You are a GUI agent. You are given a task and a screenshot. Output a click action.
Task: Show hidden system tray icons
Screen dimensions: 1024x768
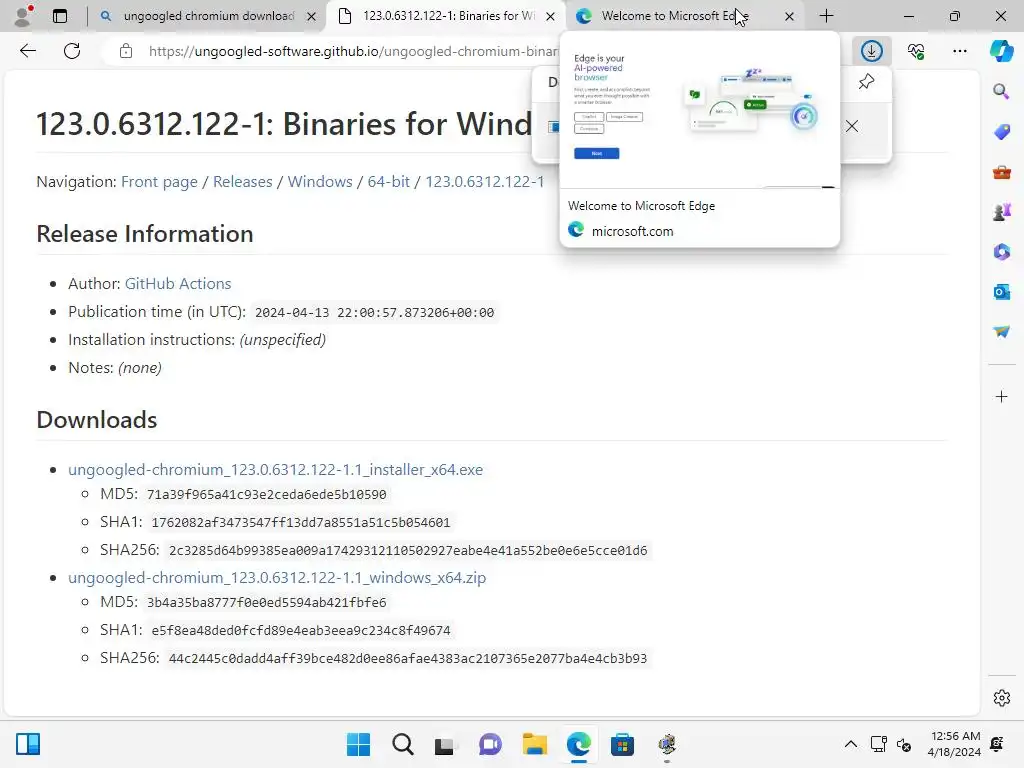coord(850,744)
